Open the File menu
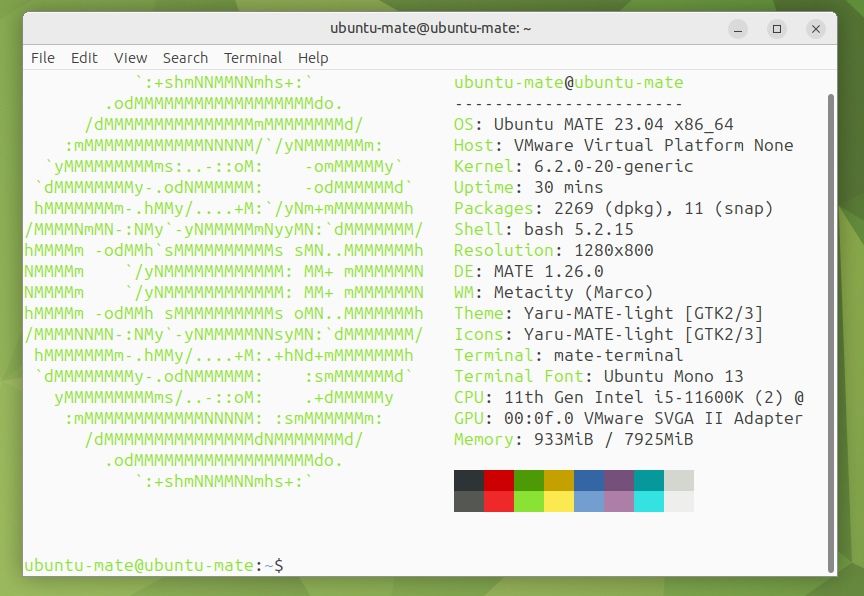This screenshot has height=596, width=864. coord(42,57)
